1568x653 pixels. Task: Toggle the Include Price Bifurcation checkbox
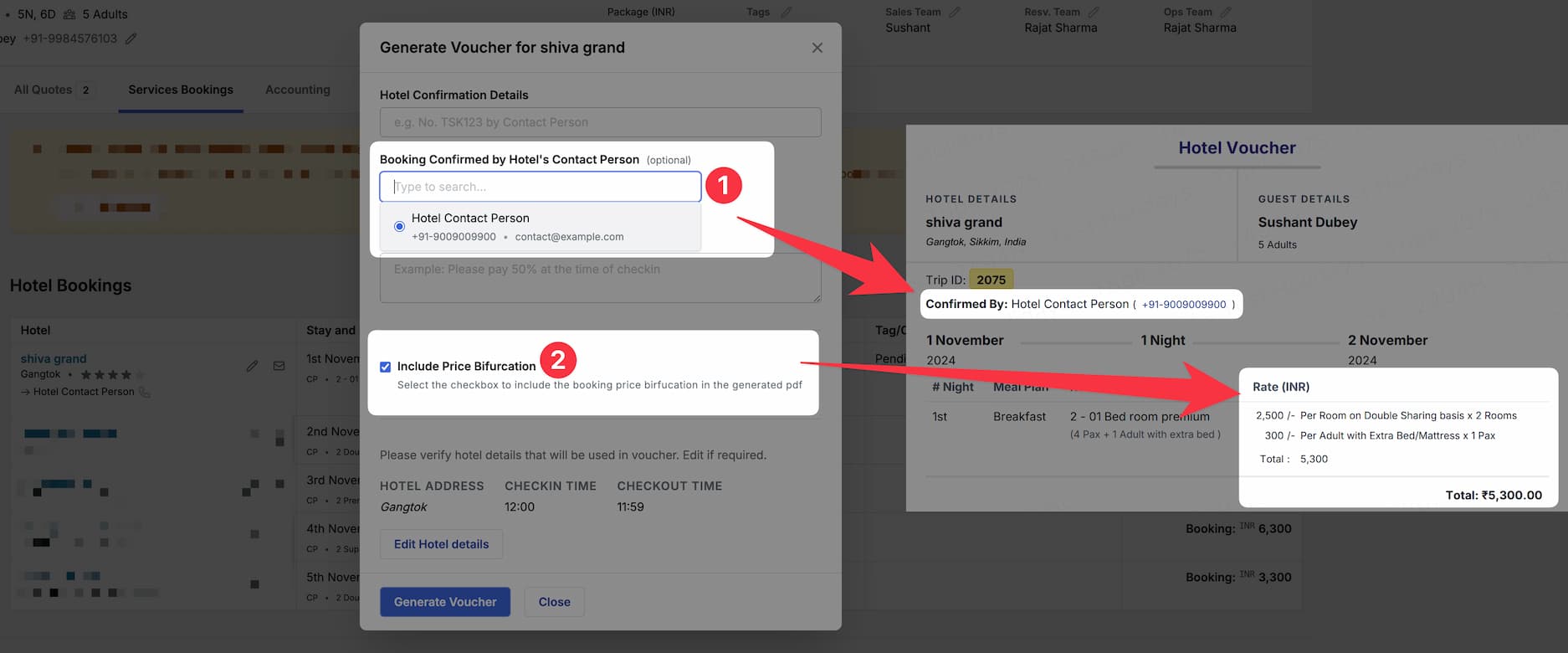[x=386, y=367]
